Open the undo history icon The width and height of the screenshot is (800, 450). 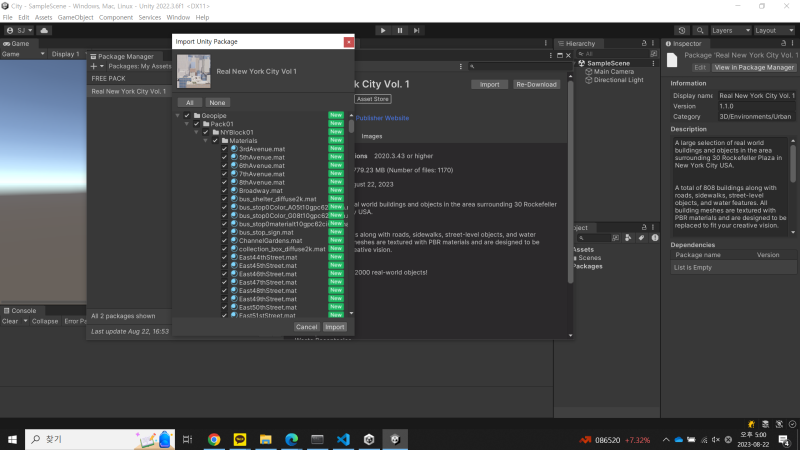(x=682, y=31)
